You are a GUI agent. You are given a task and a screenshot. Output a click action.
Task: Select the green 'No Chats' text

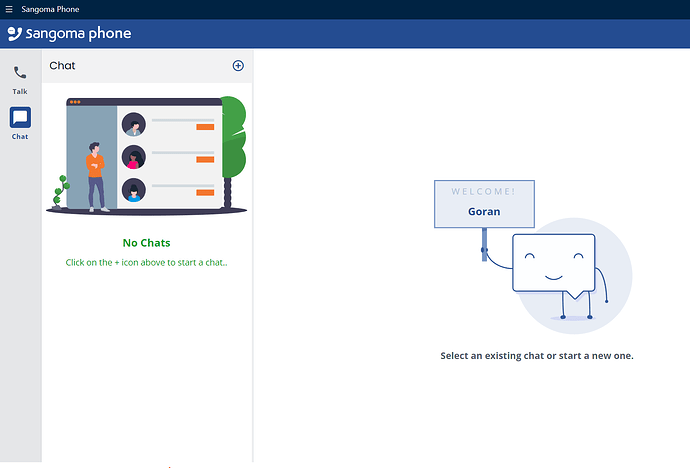click(x=146, y=243)
